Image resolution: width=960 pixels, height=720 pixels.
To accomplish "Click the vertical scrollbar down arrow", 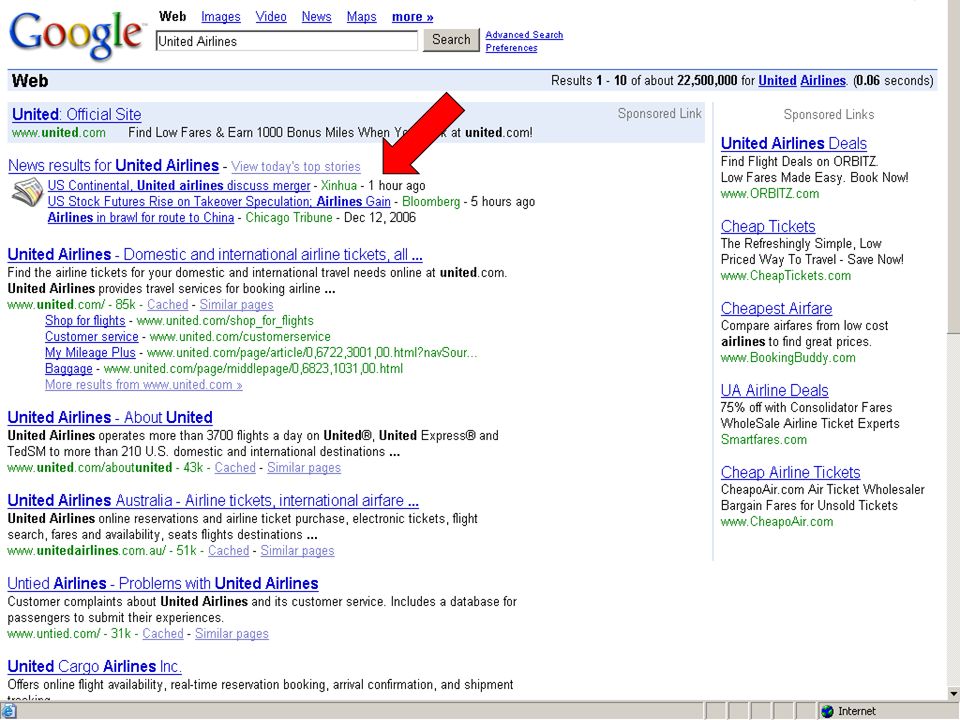I will [x=953, y=694].
